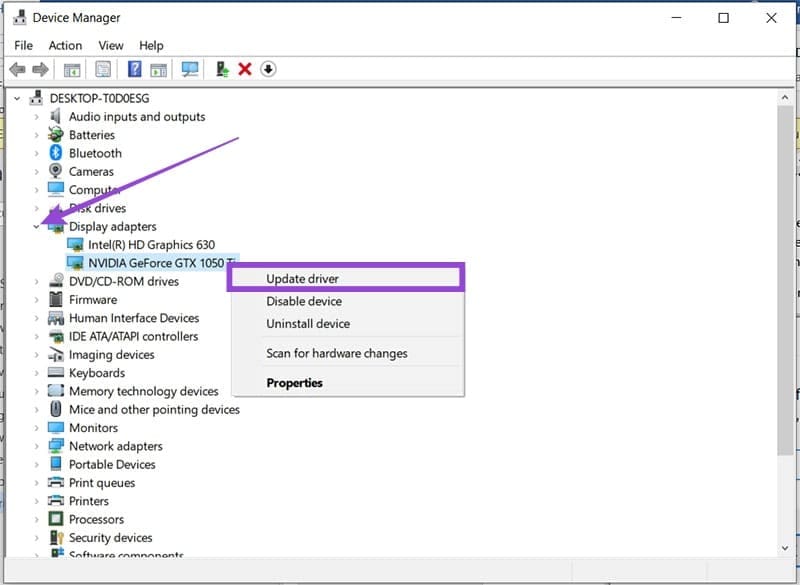The width and height of the screenshot is (800, 585).
Task: Select Properties in the context menu
Action: (295, 382)
